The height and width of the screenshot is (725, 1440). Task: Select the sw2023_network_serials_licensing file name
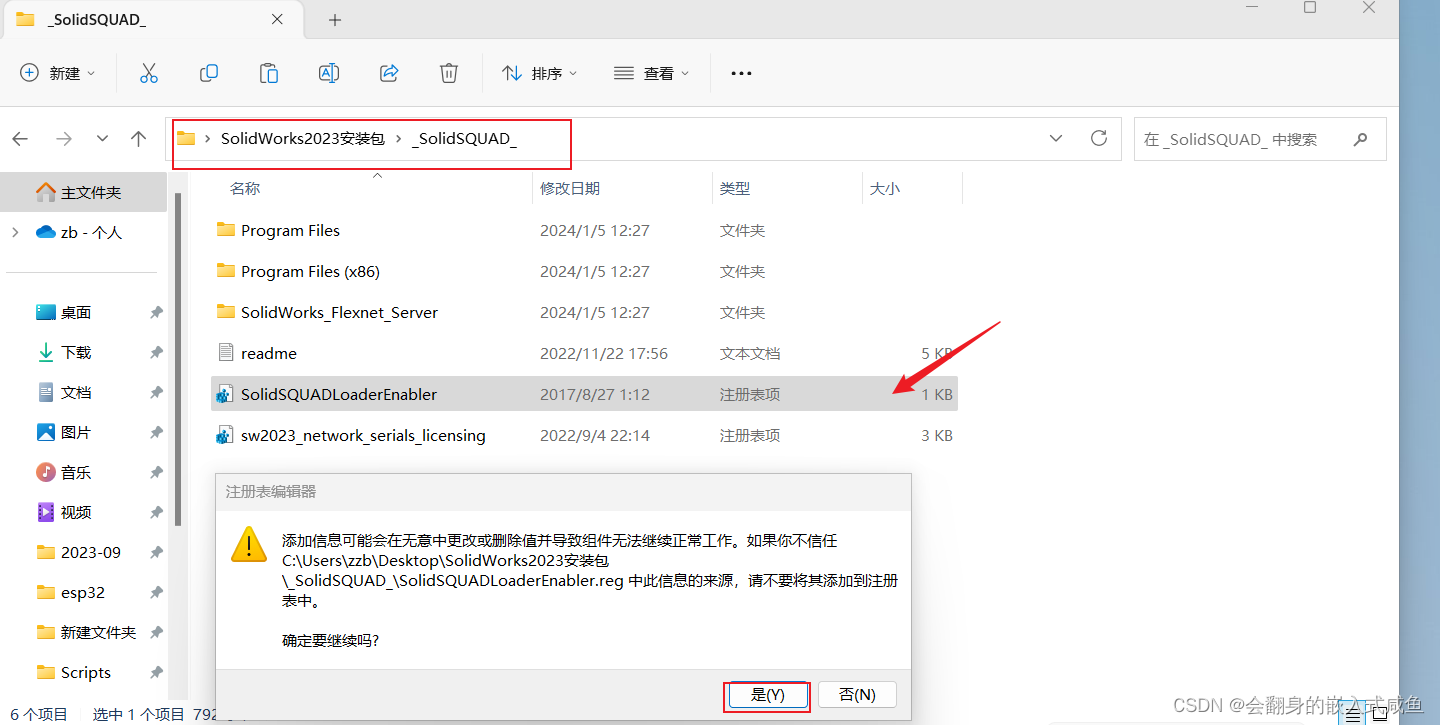(363, 435)
